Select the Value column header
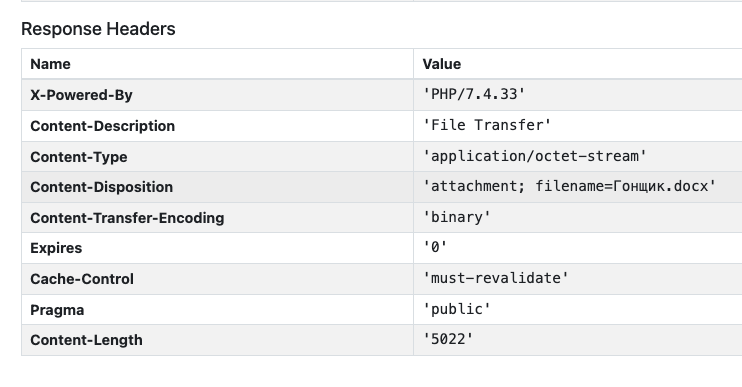742x387 pixels. coord(442,64)
